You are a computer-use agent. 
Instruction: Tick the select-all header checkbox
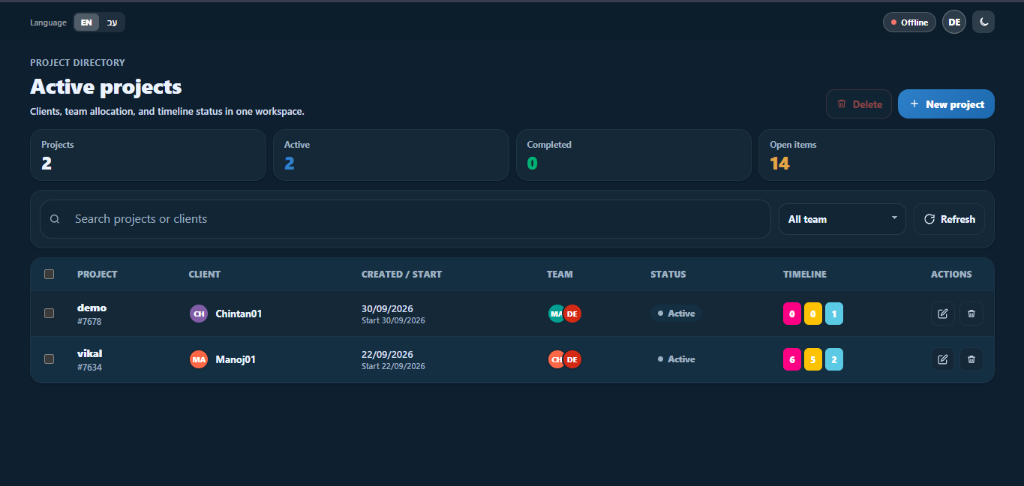[49, 274]
